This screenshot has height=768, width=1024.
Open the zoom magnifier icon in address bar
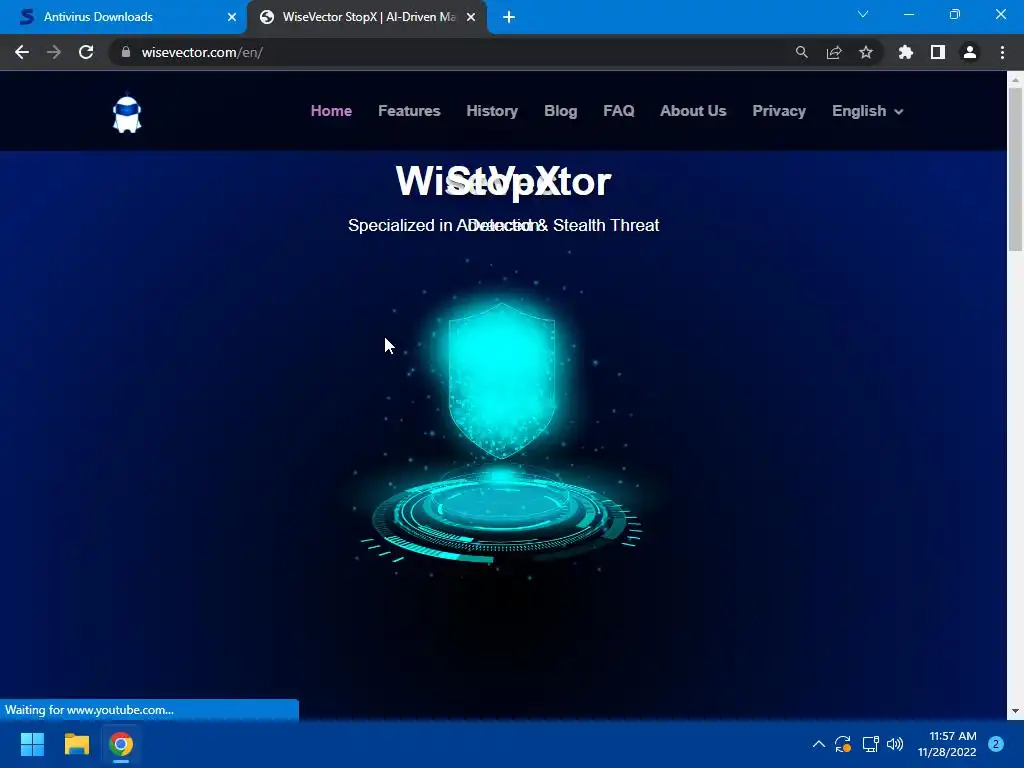(x=801, y=52)
